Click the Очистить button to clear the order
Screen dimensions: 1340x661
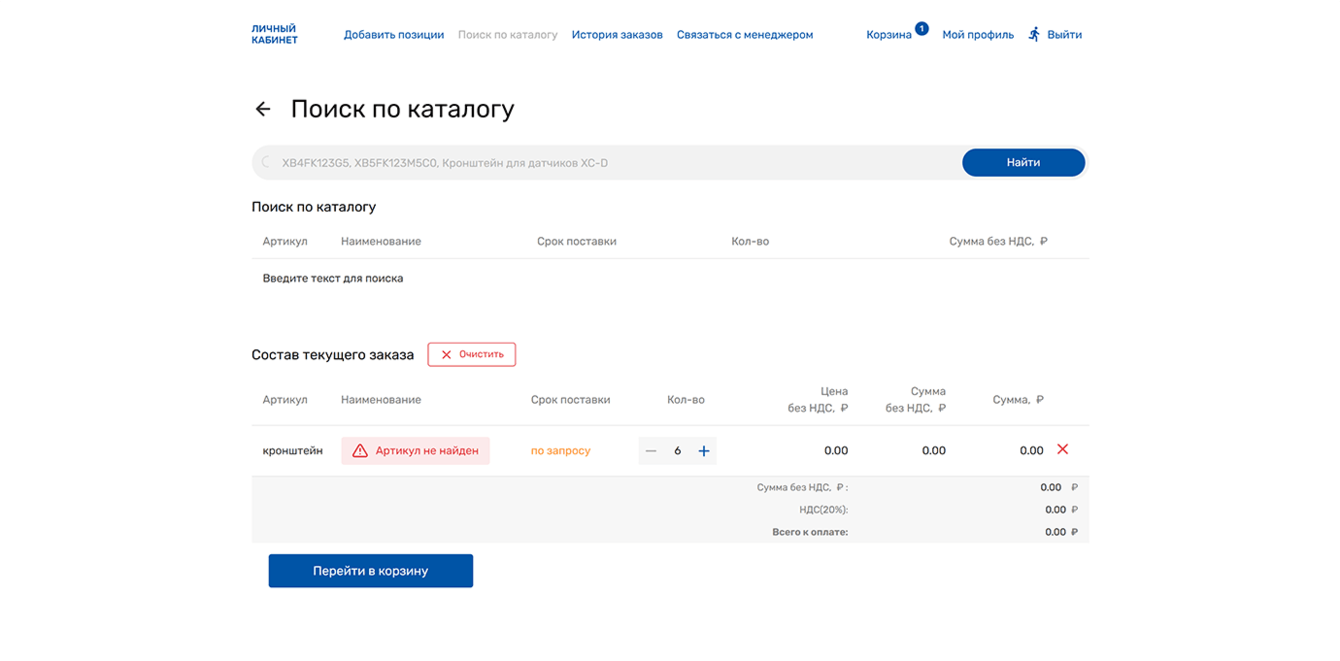pos(472,354)
